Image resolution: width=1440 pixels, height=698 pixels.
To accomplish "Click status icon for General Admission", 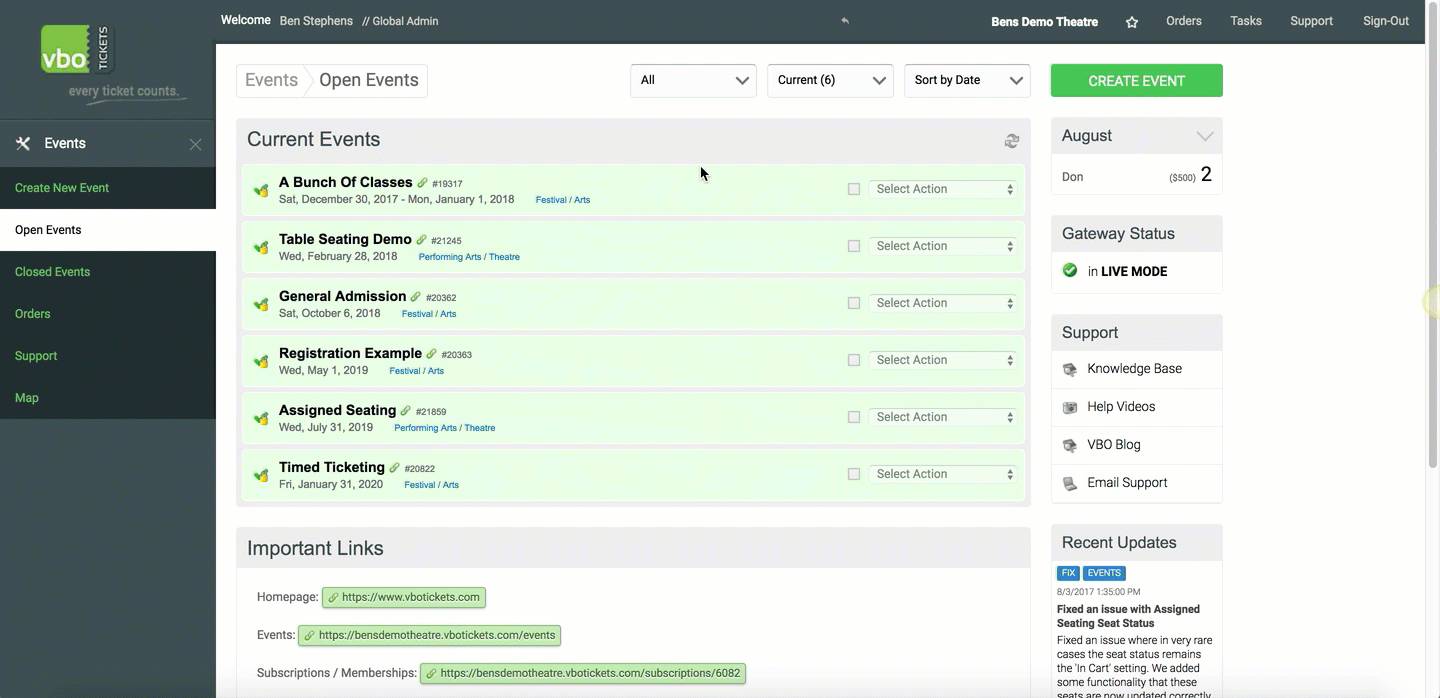I will 261,304.
